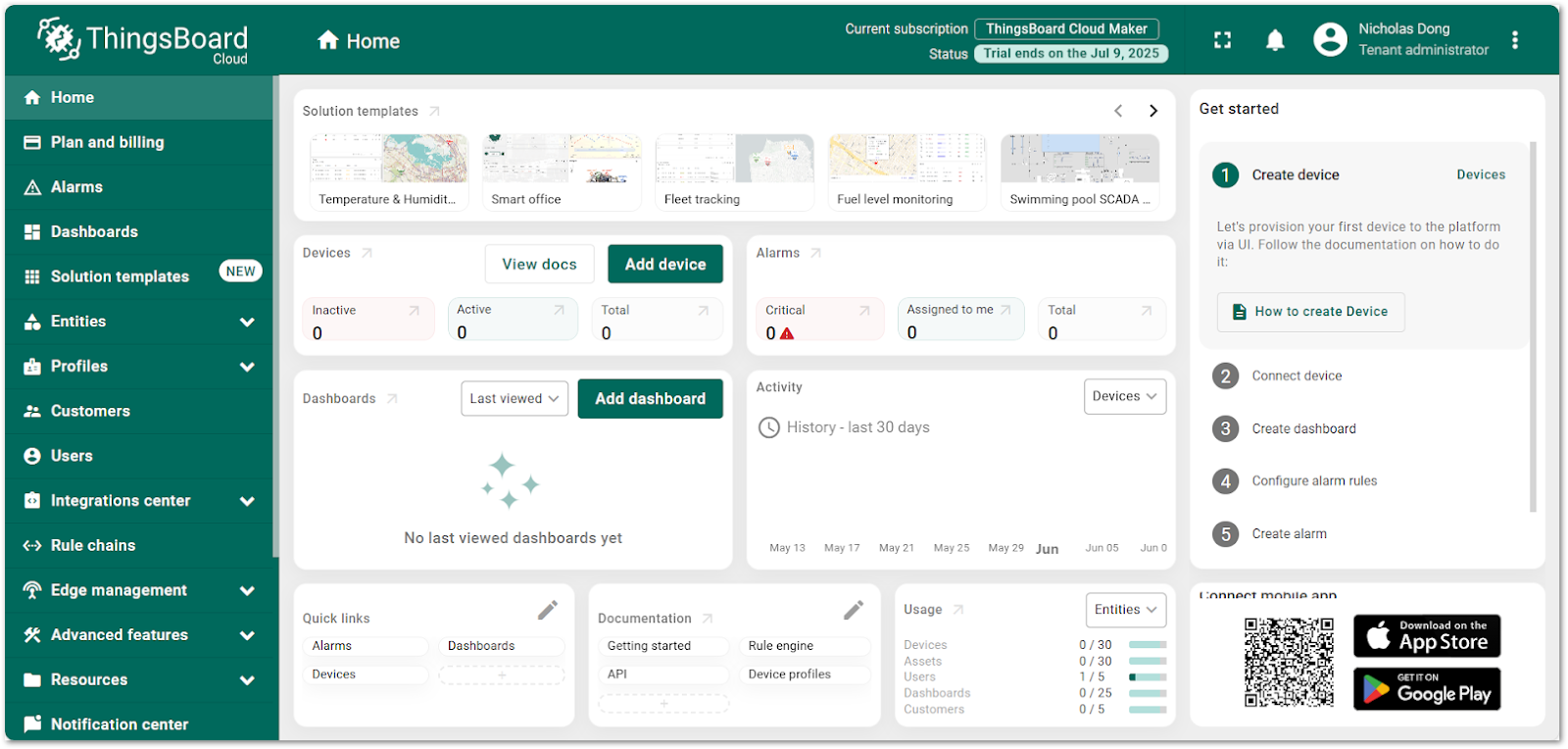
Task: Open Usage arrow link icon
Action: (x=958, y=610)
